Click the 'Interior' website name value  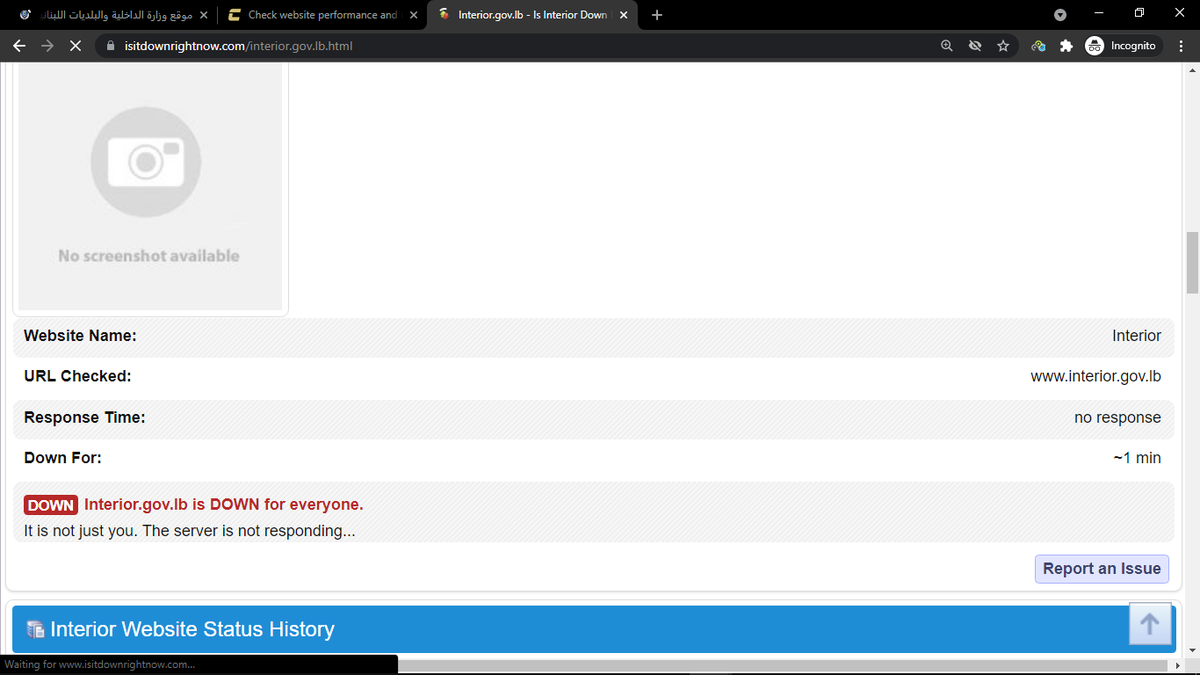point(1137,336)
